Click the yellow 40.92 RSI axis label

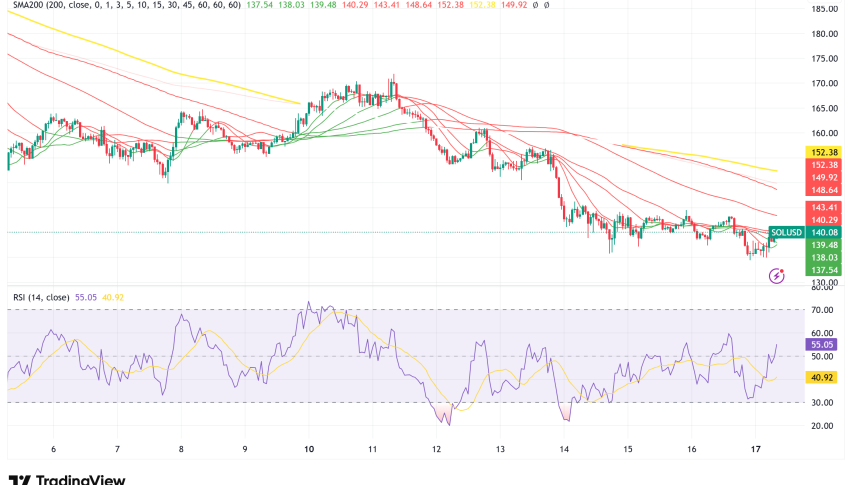click(826, 377)
